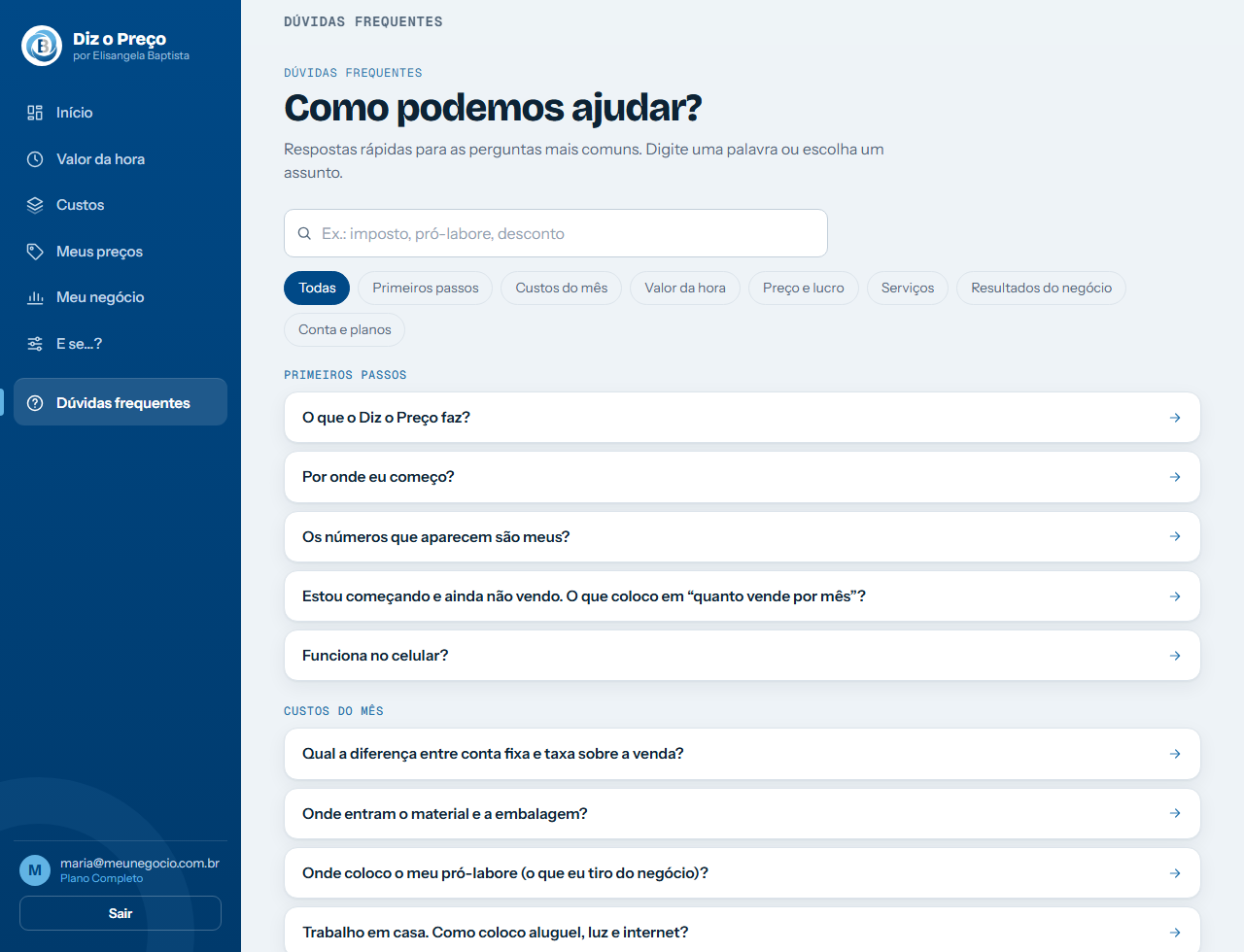Click the Dúvidas frequentes question-mark icon
The image size is (1244, 952).
[35, 403]
